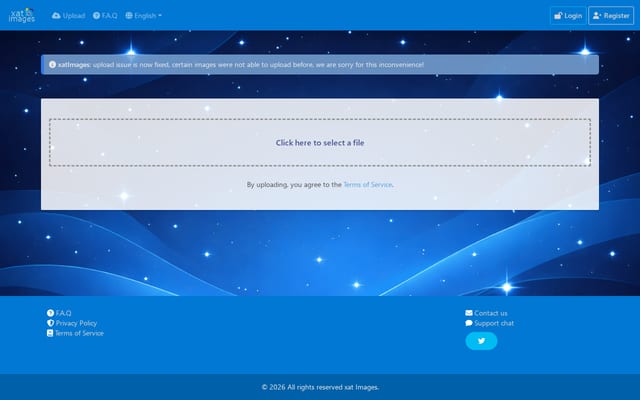Screen dimensions: 640x400
Task: Click the envelope icon beside Contact us
Action: point(469,313)
